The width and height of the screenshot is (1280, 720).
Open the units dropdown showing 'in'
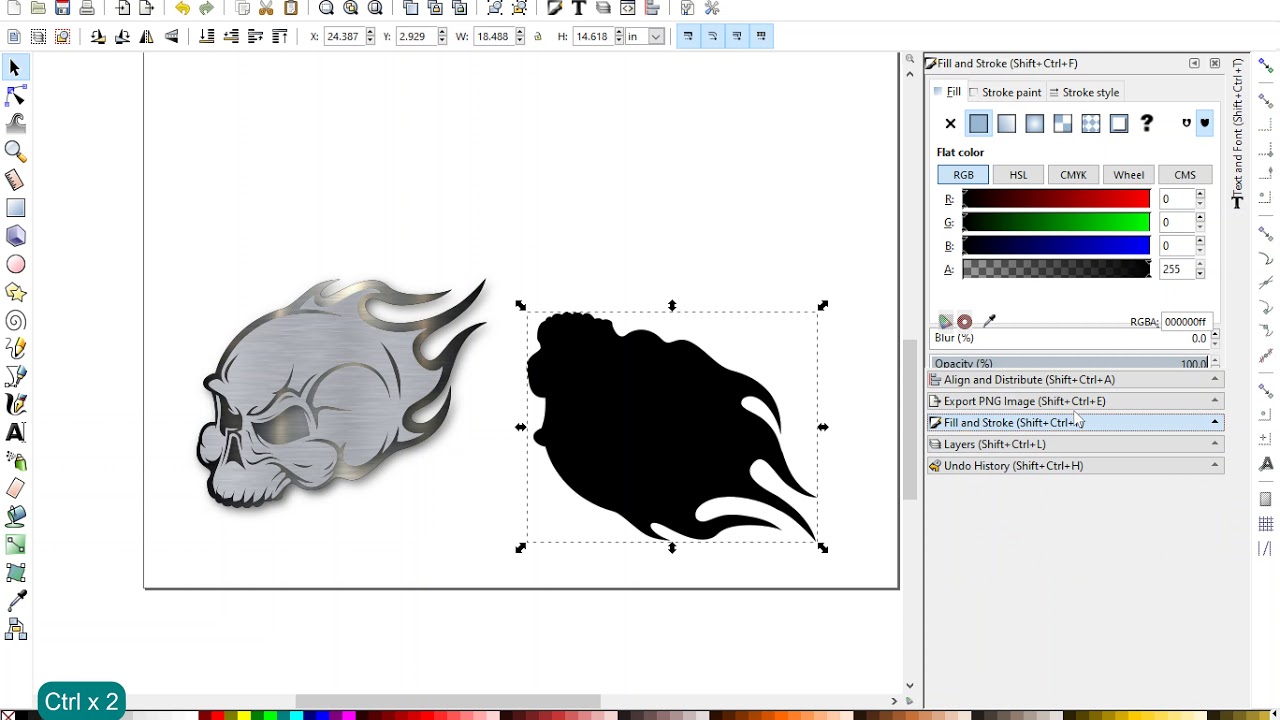(x=645, y=37)
